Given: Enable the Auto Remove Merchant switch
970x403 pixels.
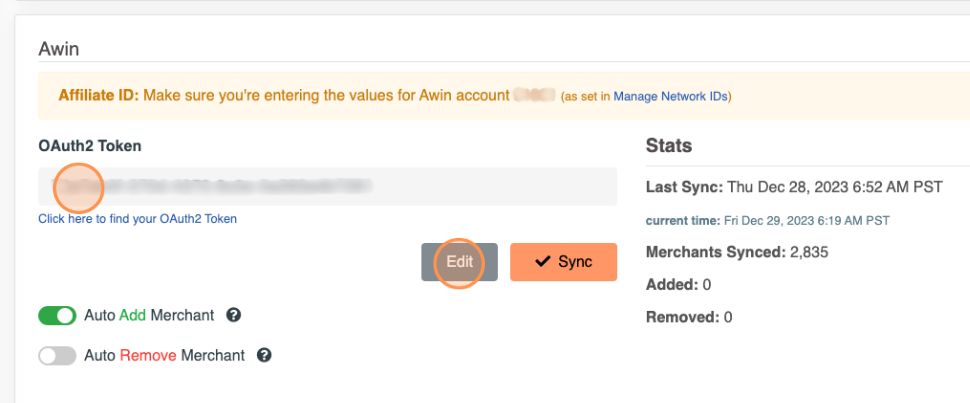Looking at the screenshot, I should click(57, 355).
